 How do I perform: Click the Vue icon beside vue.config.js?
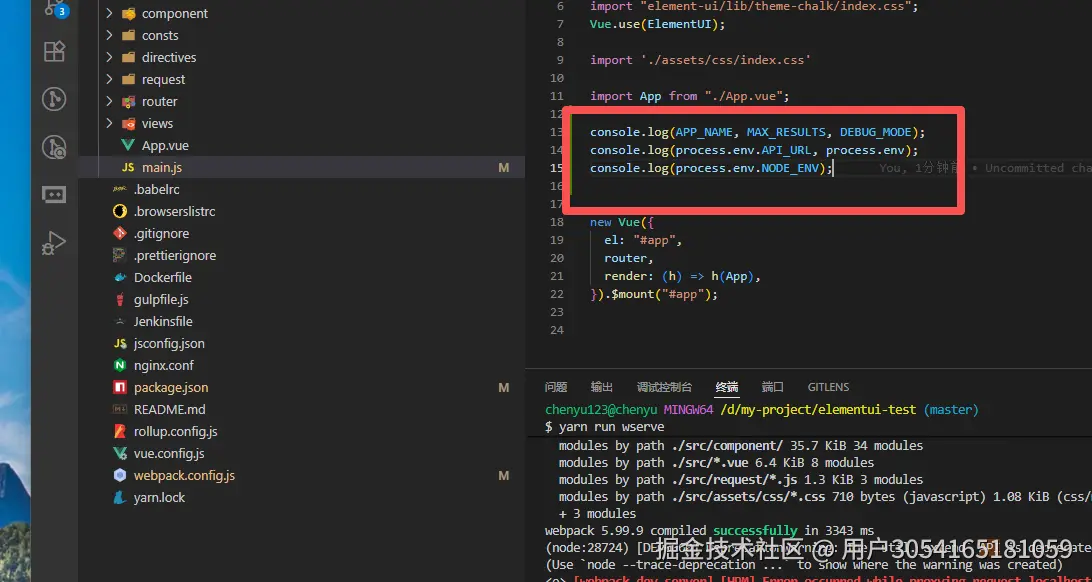point(120,453)
